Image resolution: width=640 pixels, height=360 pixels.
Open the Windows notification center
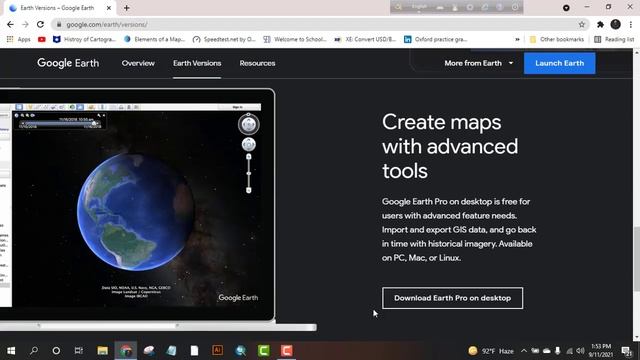pyautogui.click(x=626, y=351)
